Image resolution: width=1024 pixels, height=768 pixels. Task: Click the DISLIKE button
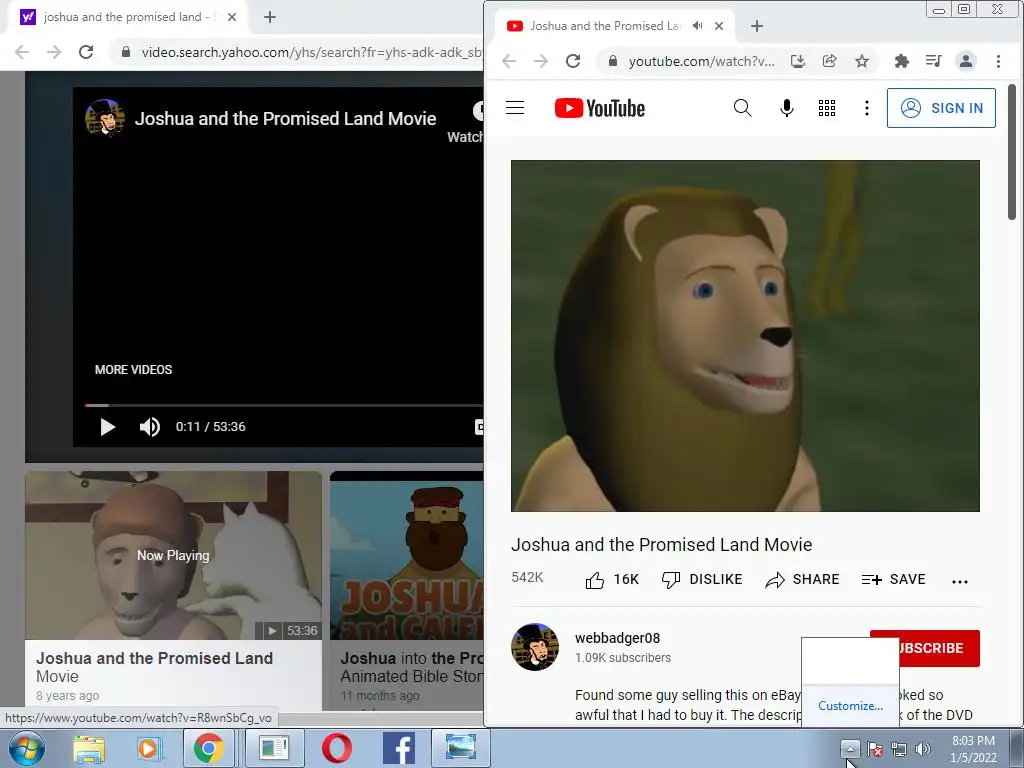[x=702, y=579]
